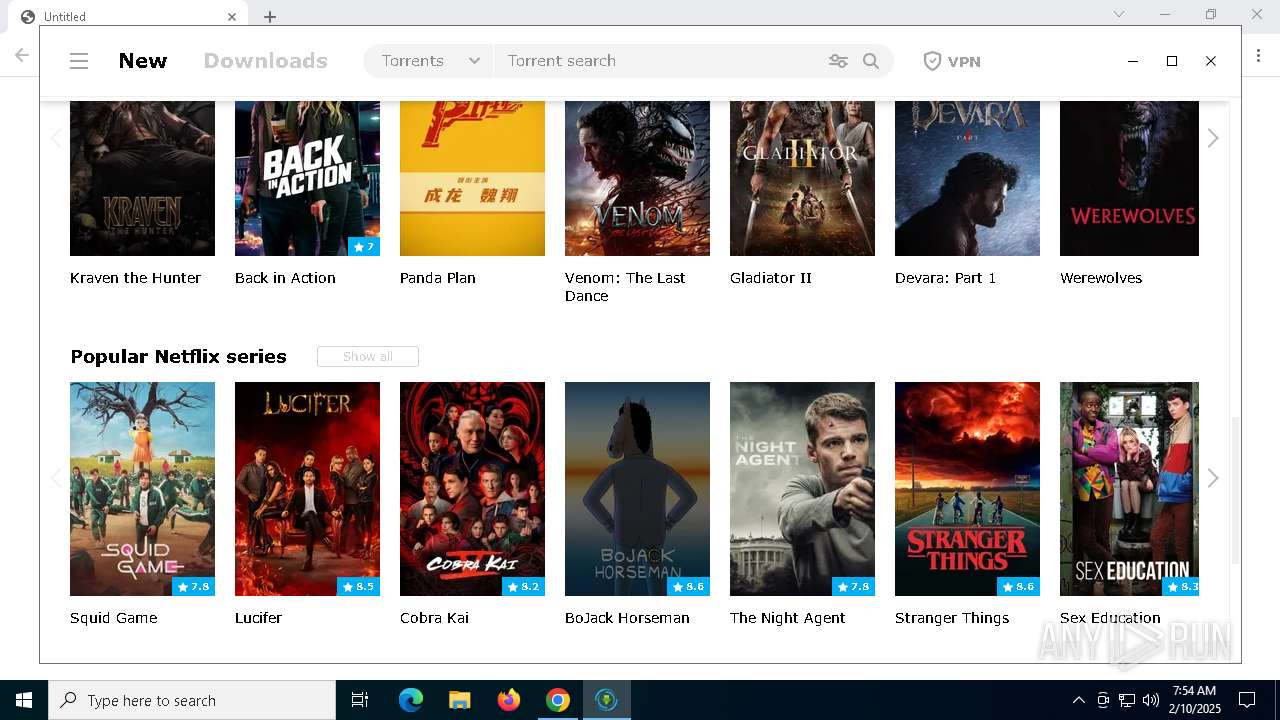This screenshot has height=720, width=1280.
Task: Next arrow of Netflix series row
Action: click(1213, 478)
